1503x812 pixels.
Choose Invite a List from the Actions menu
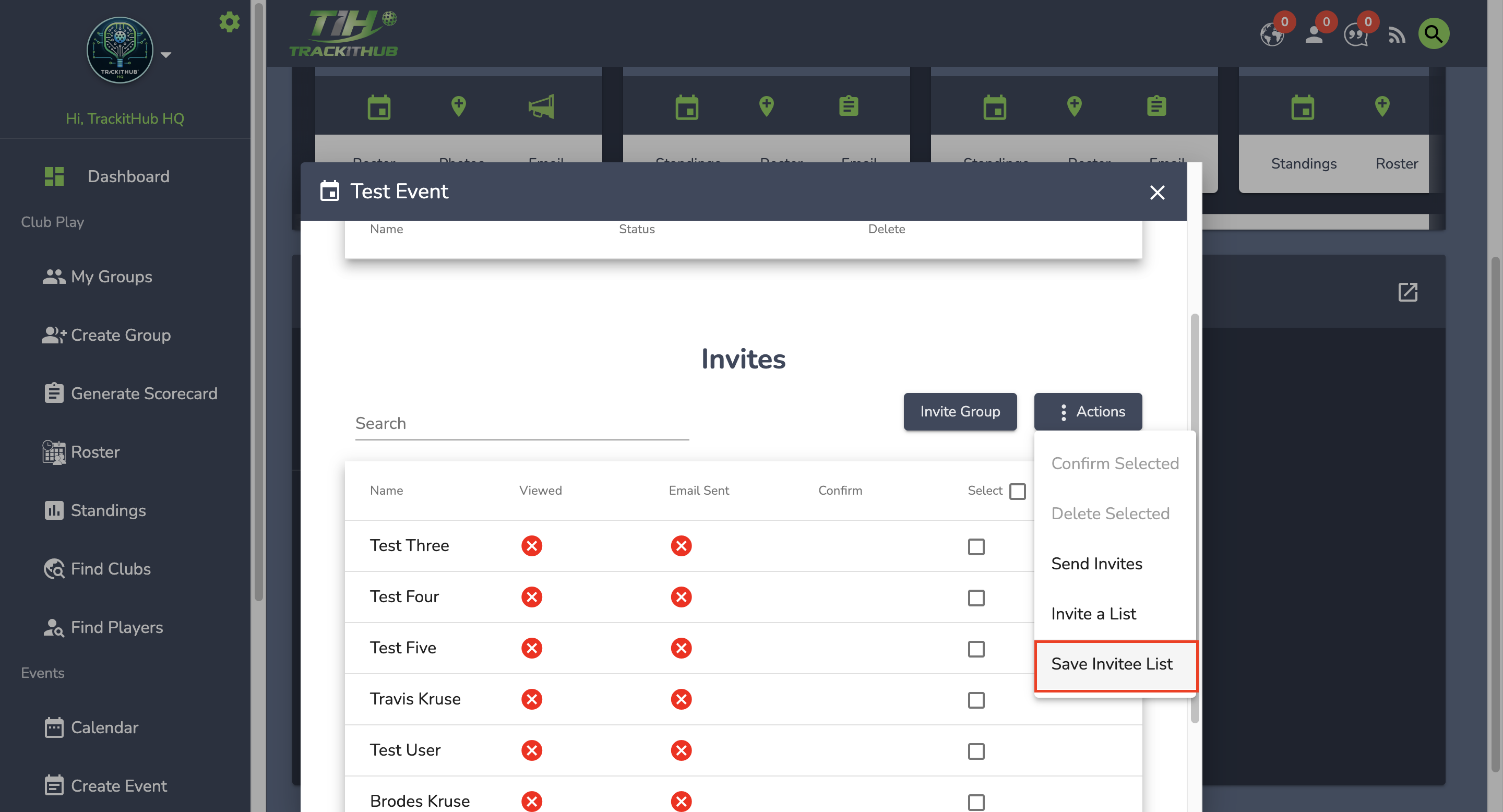click(x=1115, y=614)
